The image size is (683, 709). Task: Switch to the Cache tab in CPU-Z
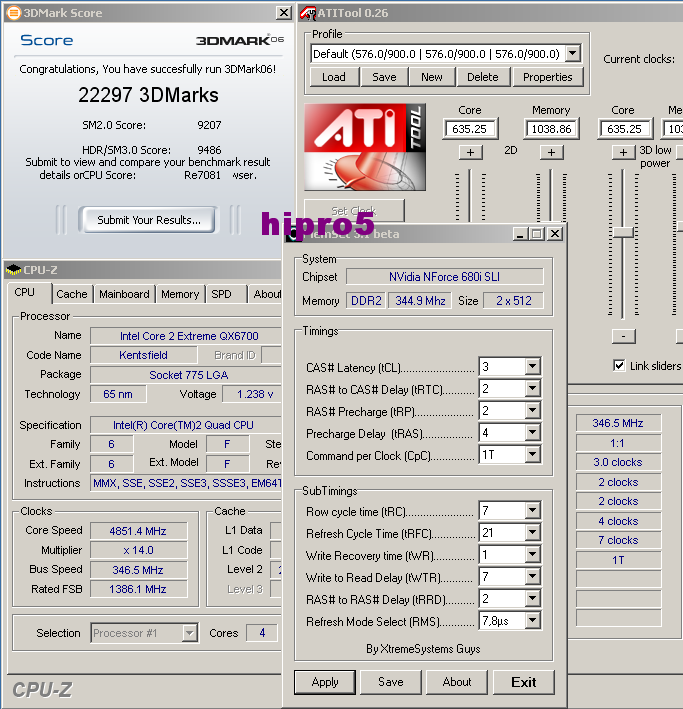tap(72, 294)
